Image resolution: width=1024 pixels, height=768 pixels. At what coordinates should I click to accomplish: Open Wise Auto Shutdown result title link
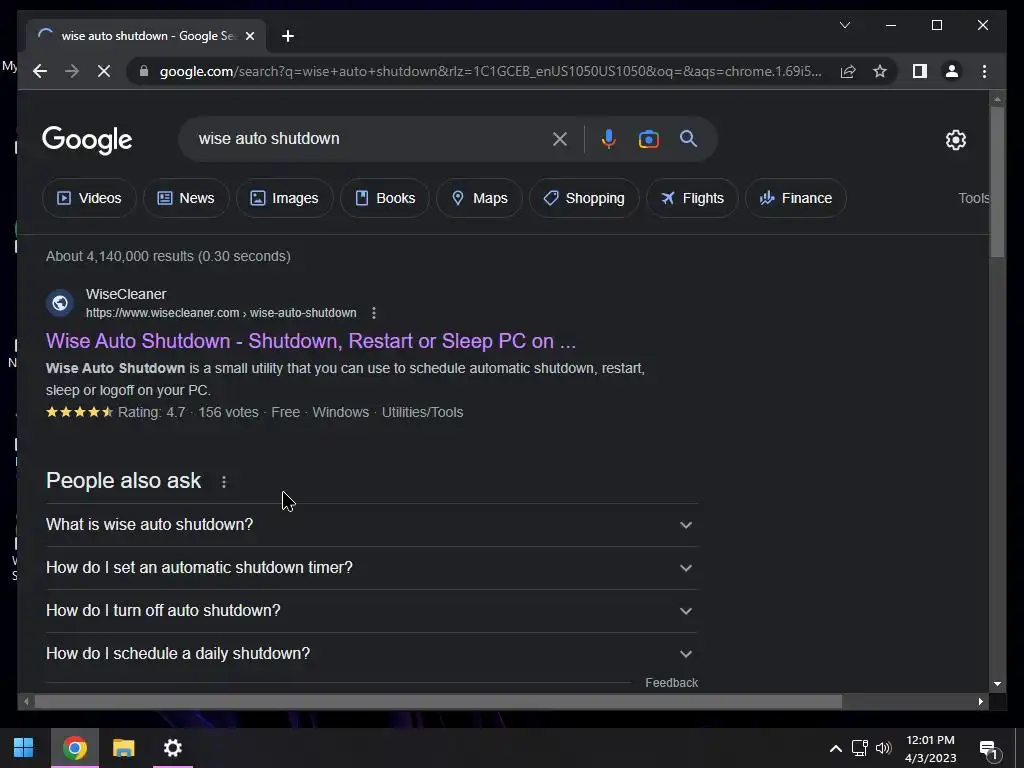click(x=311, y=341)
